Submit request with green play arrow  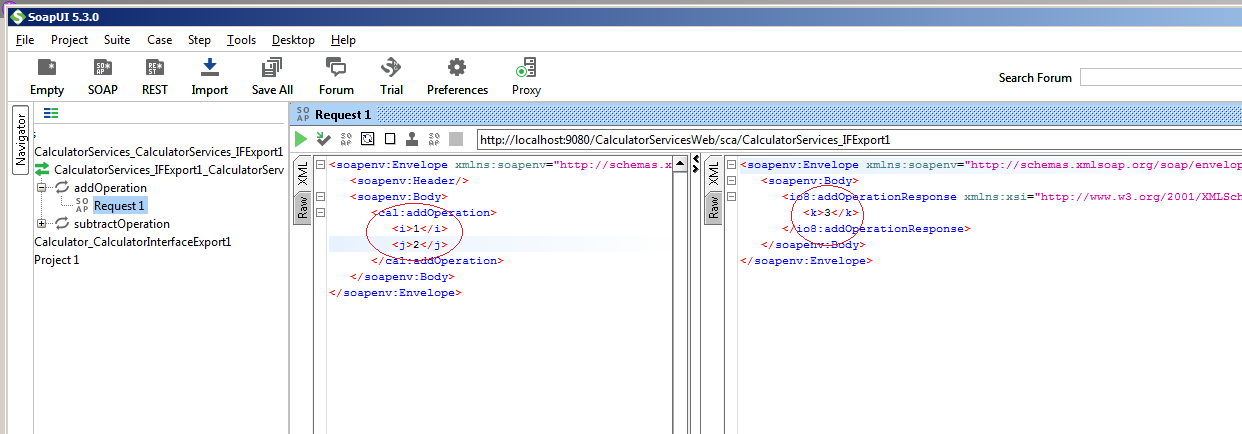[301, 139]
